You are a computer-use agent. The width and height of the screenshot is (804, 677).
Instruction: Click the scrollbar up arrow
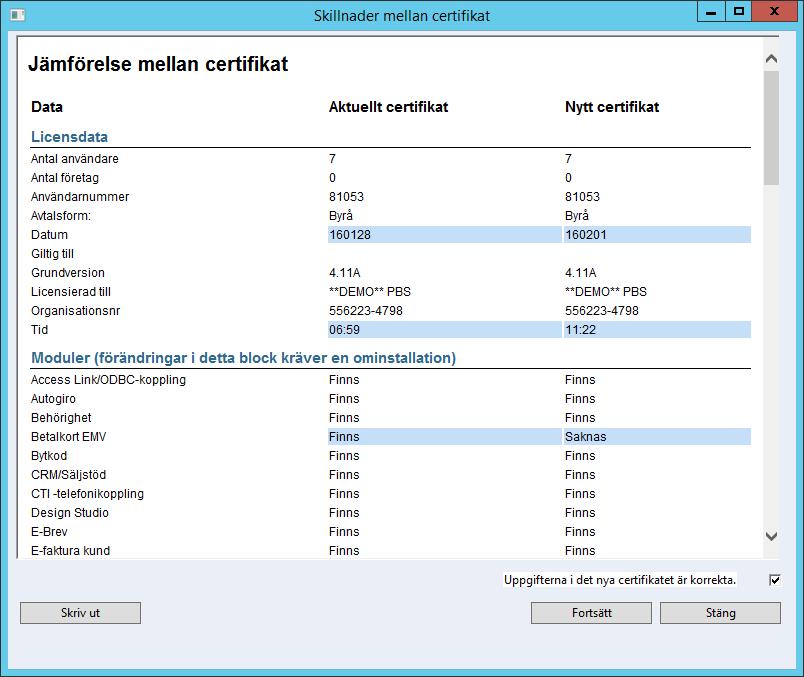[771, 58]
